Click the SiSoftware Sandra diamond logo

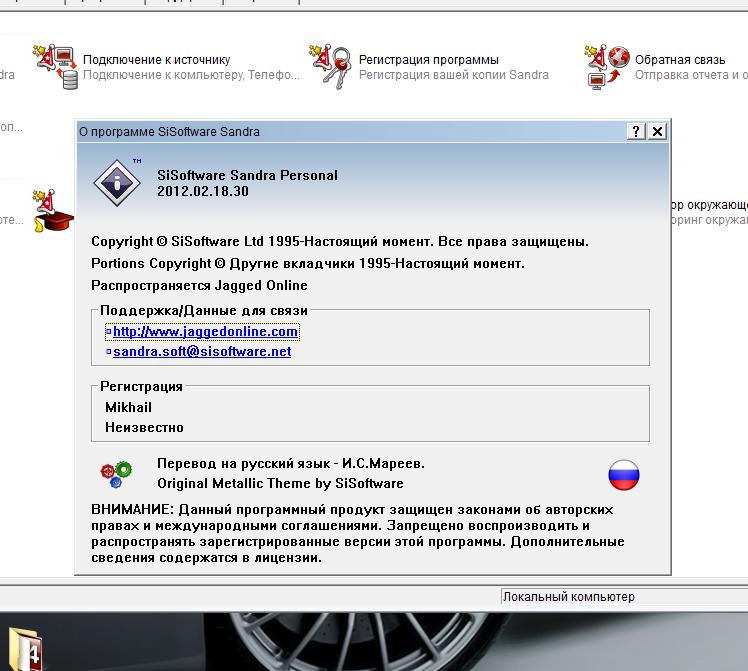[x=117, y=183]
